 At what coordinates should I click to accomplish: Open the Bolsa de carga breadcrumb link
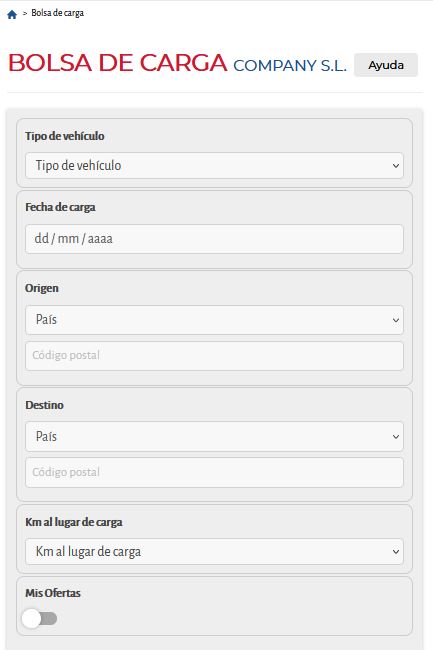pos(58,13)
